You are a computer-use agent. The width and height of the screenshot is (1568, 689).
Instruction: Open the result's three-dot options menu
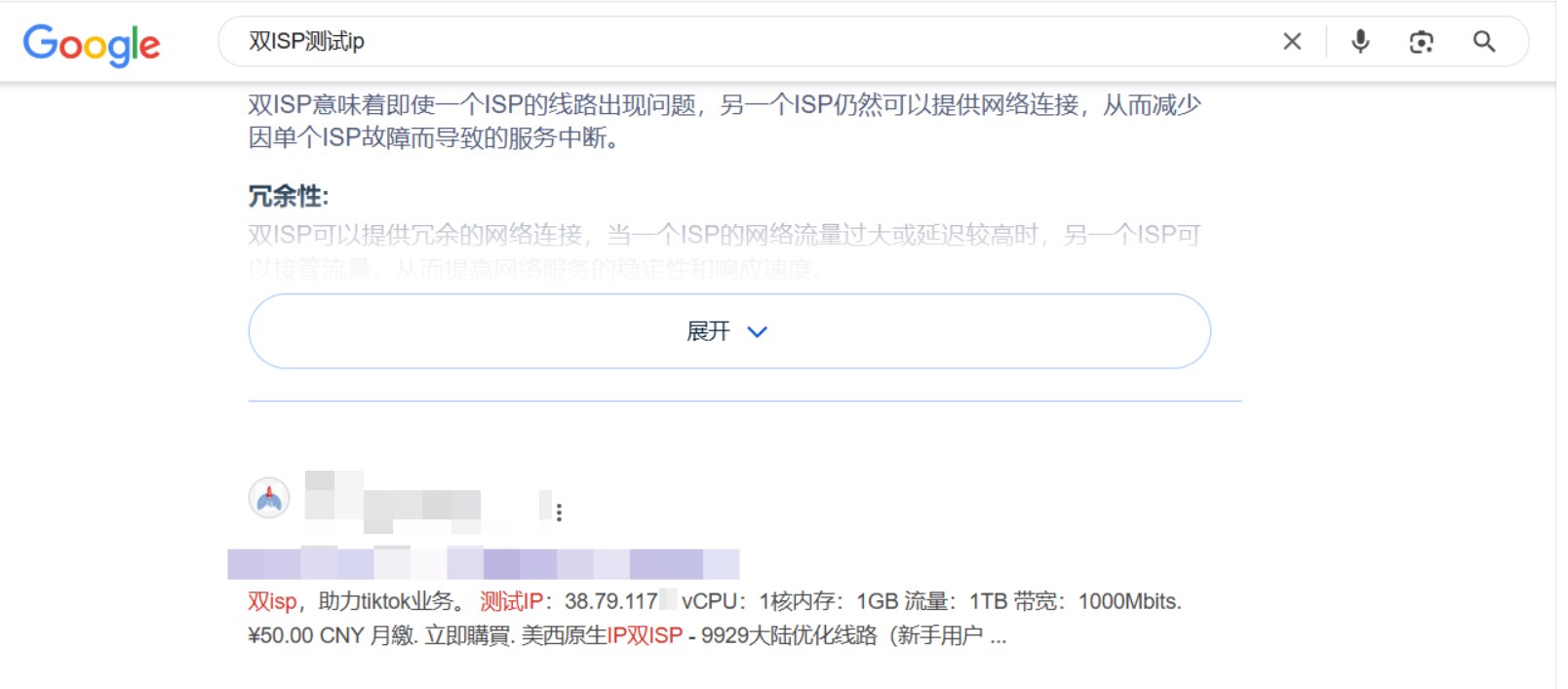click(559, 512)
